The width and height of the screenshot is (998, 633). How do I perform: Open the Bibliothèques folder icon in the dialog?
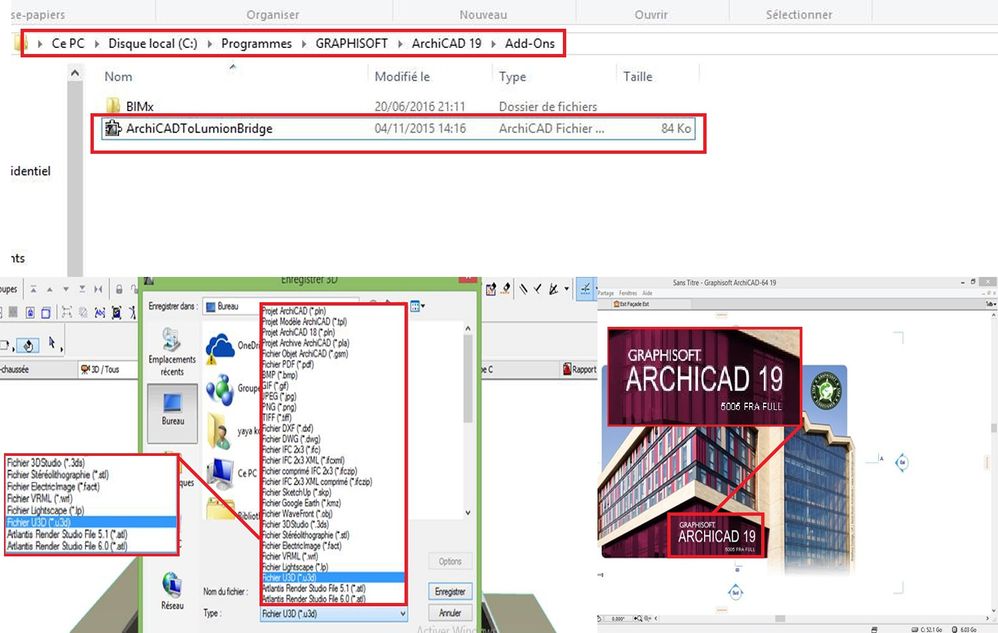coord(220,508)
